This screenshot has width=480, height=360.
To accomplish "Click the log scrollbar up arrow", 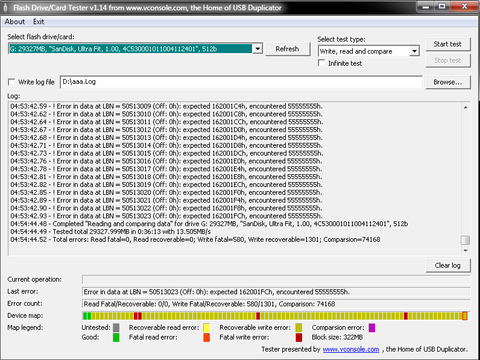I will click(465, 107).
